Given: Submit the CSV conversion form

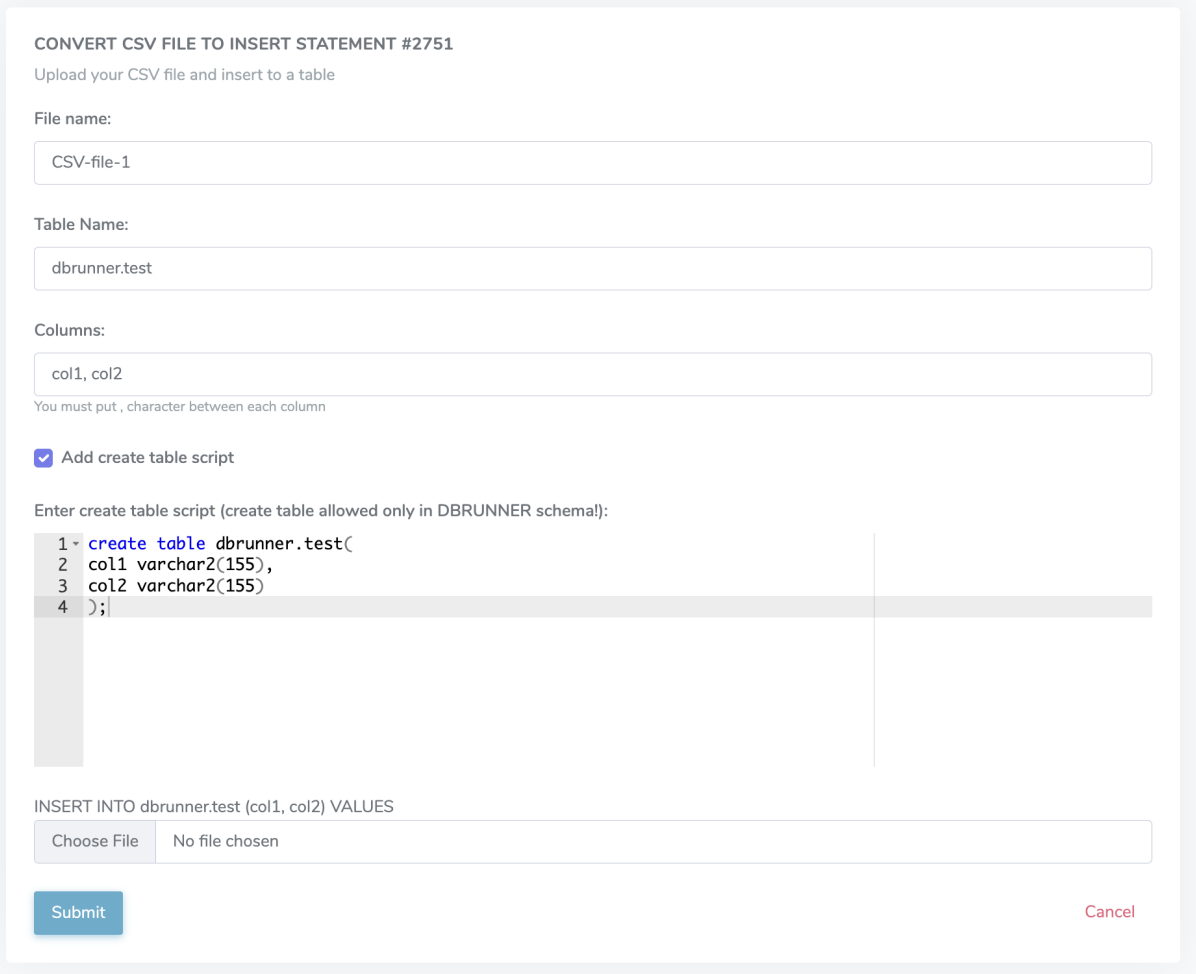Looking at the screenshot, I should 78,912.
